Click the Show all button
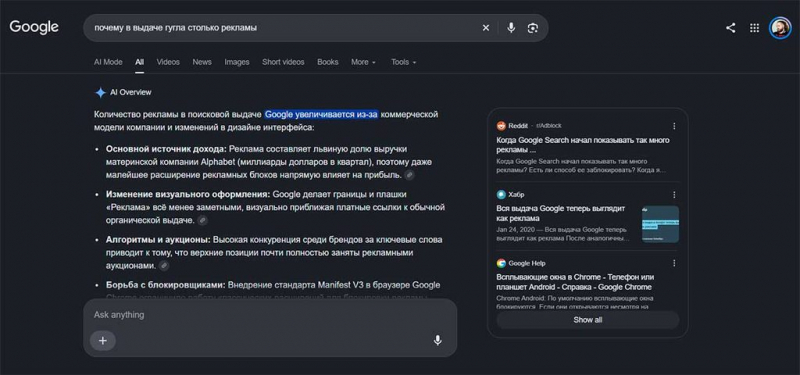Viewport: 800px width, 375px height. pos(588,320)
